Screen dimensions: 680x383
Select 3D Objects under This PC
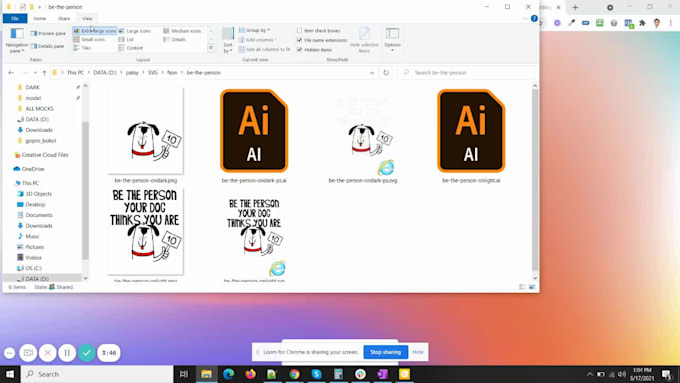click(x=39, y=194)
